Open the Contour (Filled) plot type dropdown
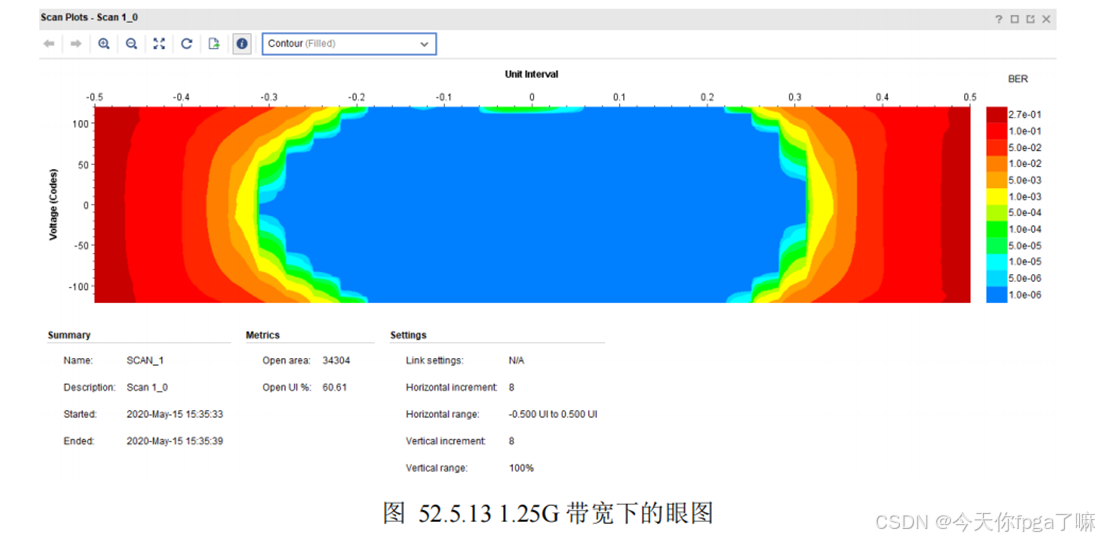This screenshot has width=1099, height=539. click(349, 43)
